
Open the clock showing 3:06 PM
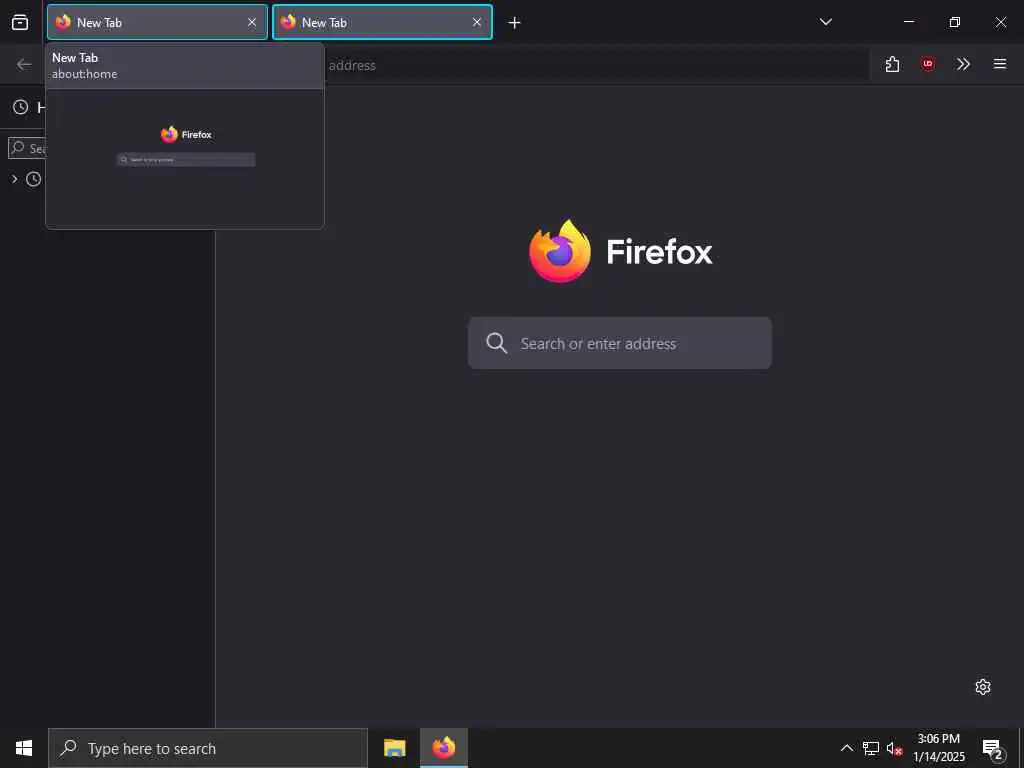[938, 748]
